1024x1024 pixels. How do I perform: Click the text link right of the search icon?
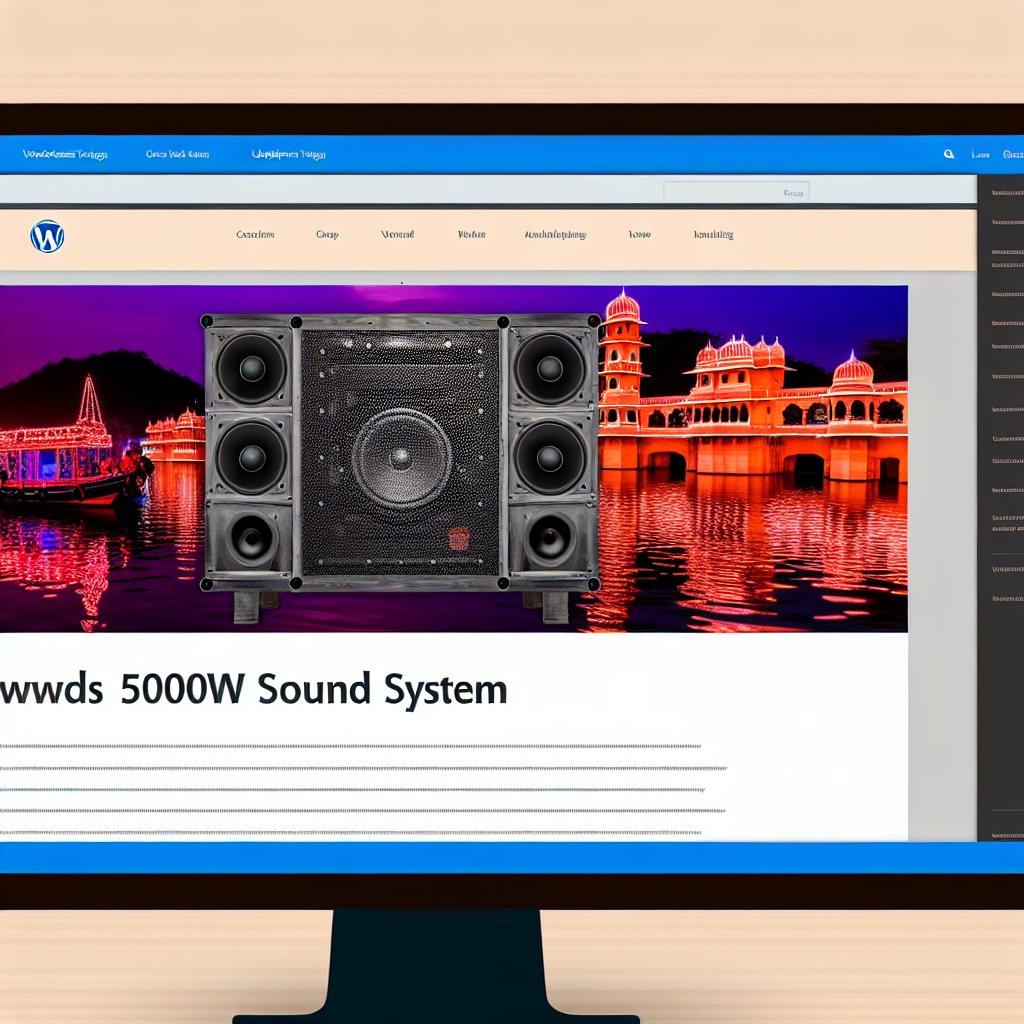click(980, 155)
